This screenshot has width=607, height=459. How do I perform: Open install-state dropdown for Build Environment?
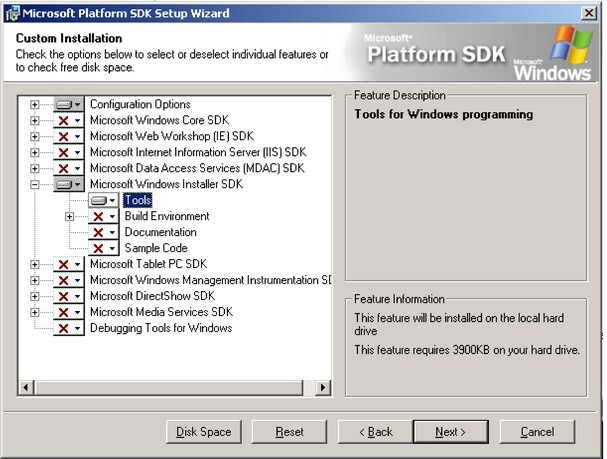coord(103,216)
